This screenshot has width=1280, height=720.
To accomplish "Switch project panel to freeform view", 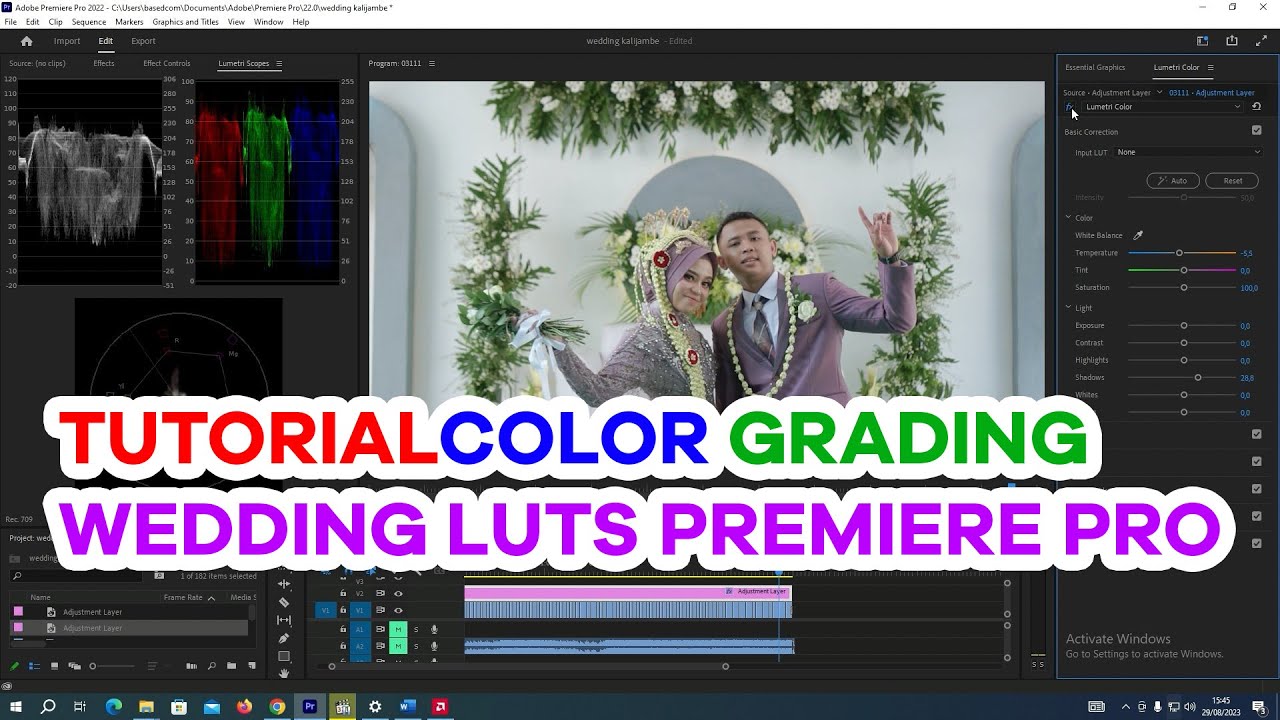I will click(x=74, y=666).
